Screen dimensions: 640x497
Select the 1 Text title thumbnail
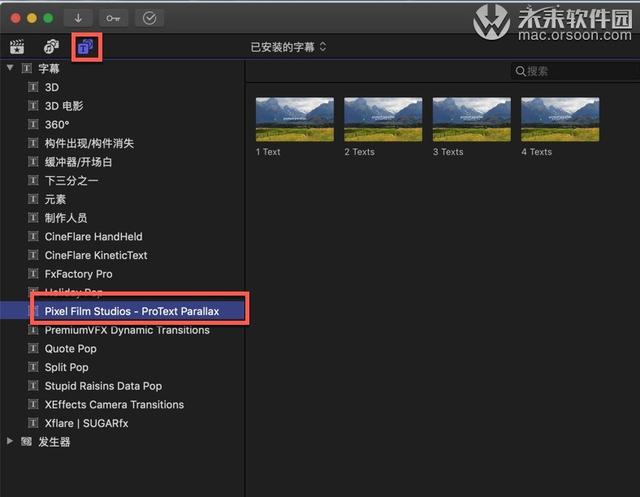click(x=295, y=119)
